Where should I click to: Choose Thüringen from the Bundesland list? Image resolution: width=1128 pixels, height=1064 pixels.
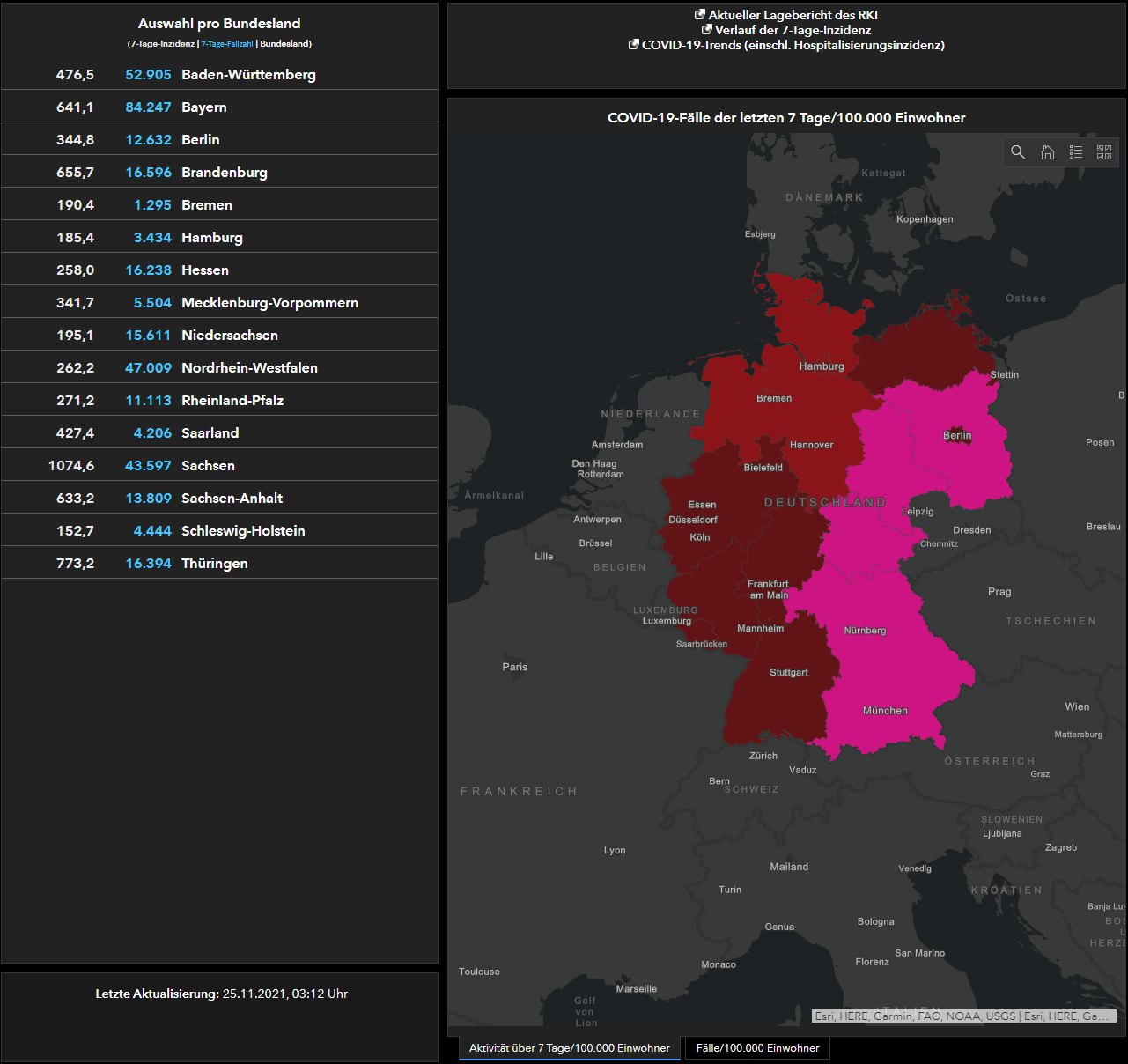click(219, 563)
